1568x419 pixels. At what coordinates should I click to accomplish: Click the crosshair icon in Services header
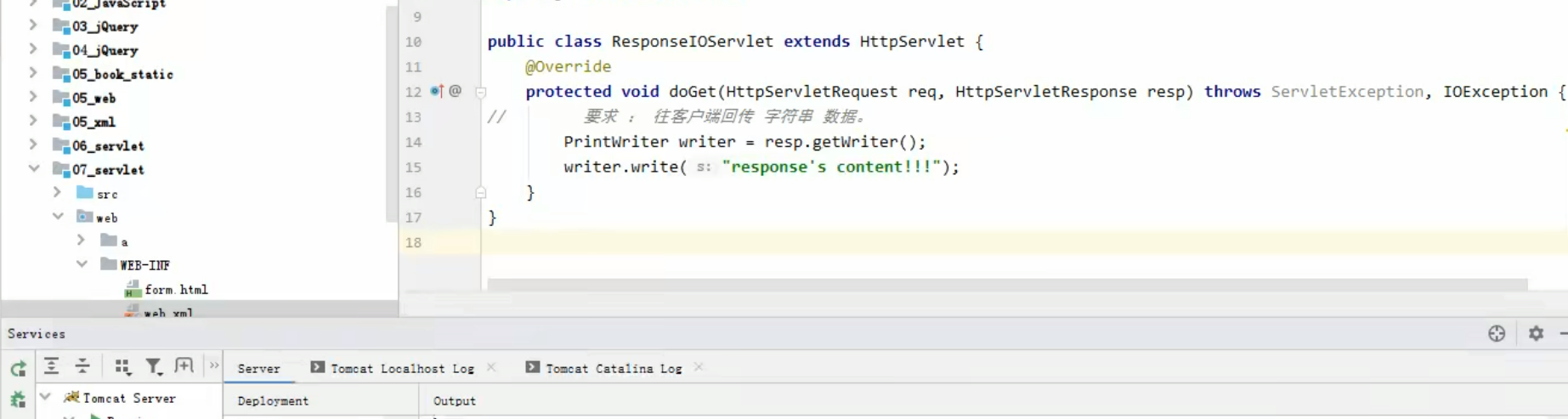(x=1497, y=333)
